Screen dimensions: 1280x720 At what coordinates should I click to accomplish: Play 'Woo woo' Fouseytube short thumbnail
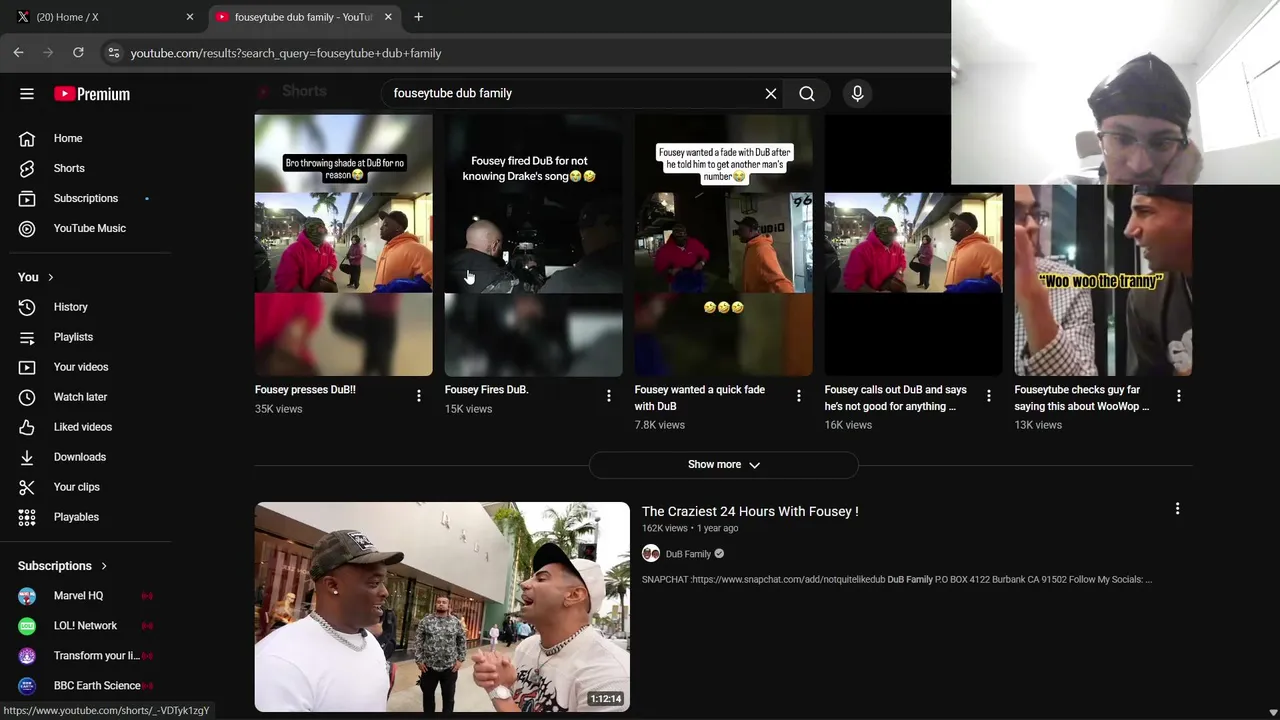point(1103,281)
